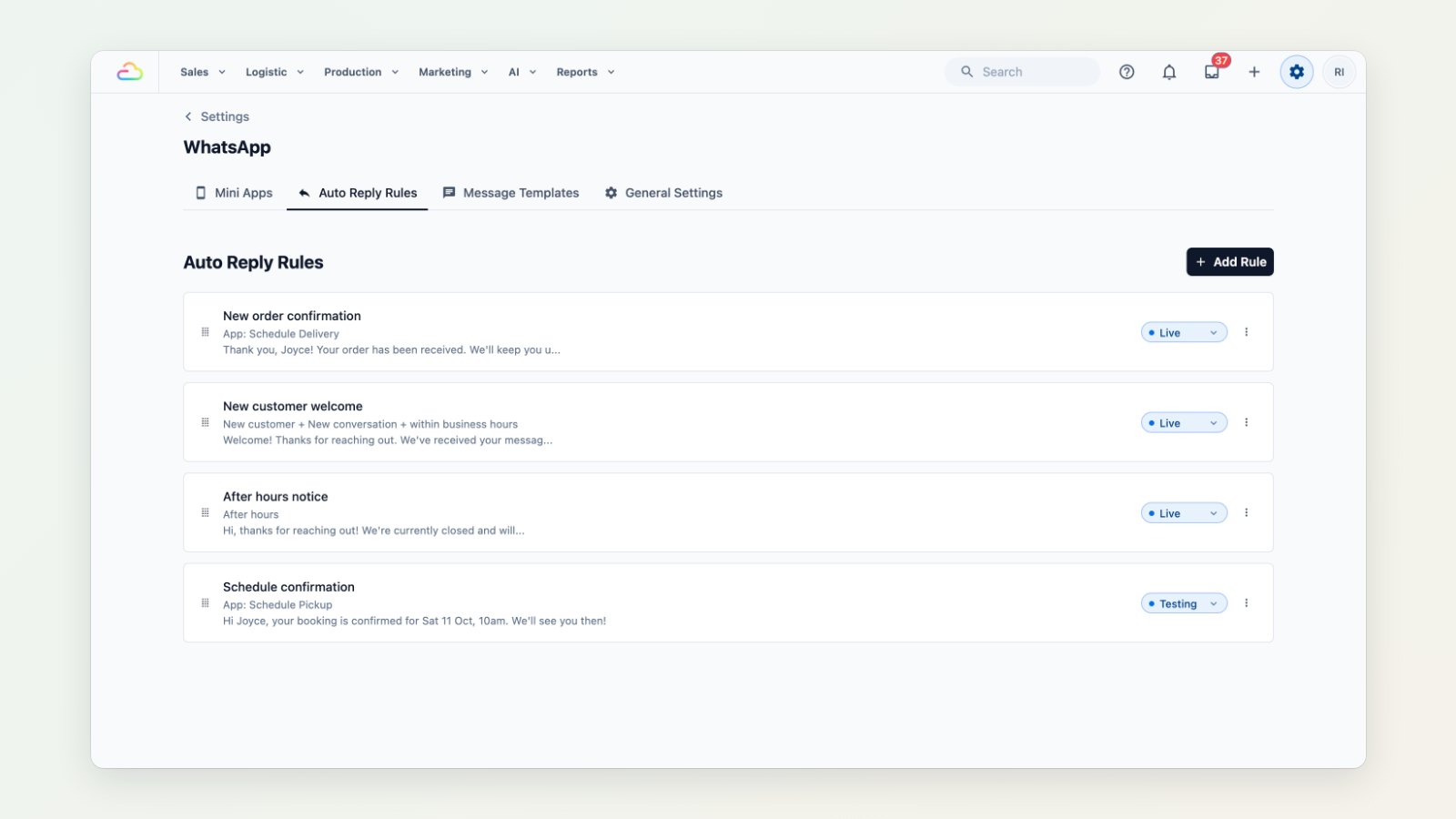Open the New customer welcome rule title
The image size is (1456, 819).
(293, 406)
